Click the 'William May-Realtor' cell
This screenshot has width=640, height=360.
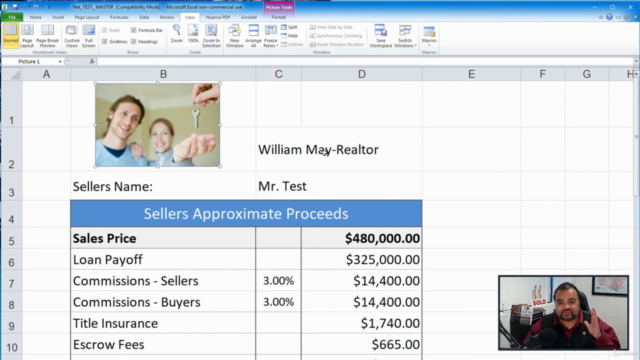[318, 150]
